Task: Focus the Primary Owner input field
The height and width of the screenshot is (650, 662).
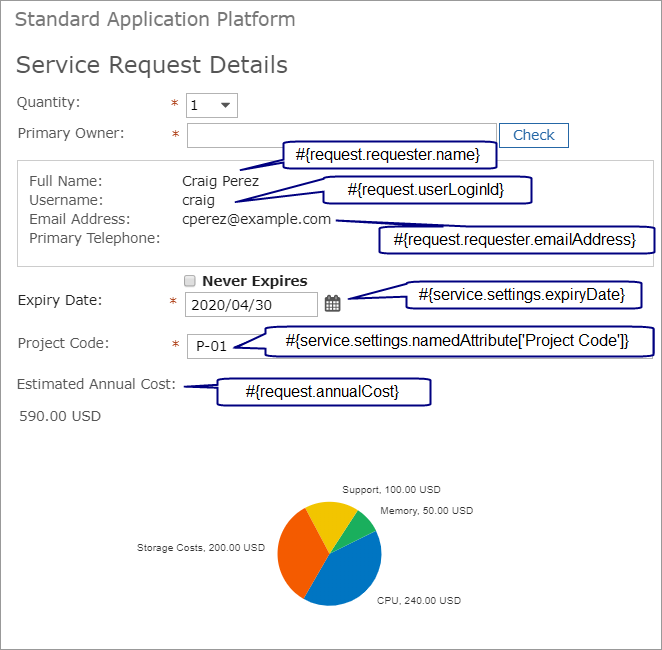Action: pyautogui.click(x=342, y=135)
